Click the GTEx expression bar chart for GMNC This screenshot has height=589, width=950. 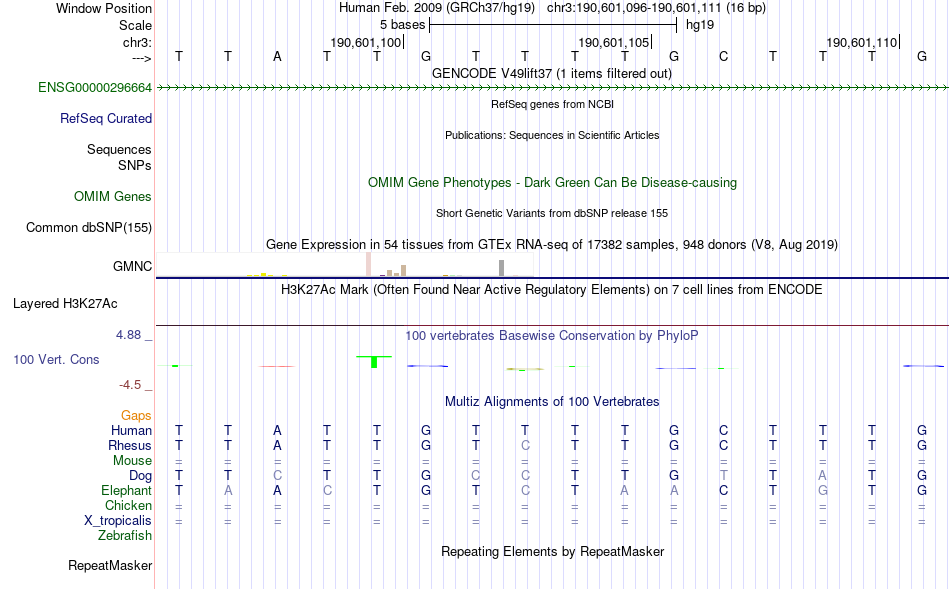[x=345, y=265]
